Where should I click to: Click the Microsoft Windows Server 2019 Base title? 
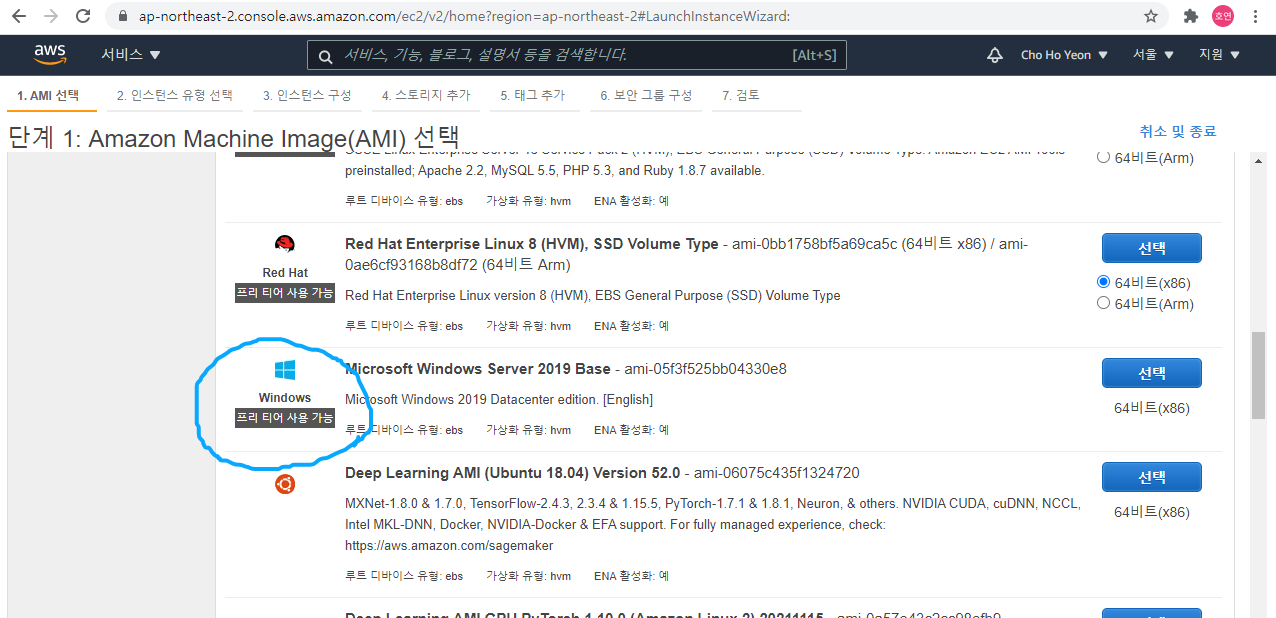click(477, 369)
